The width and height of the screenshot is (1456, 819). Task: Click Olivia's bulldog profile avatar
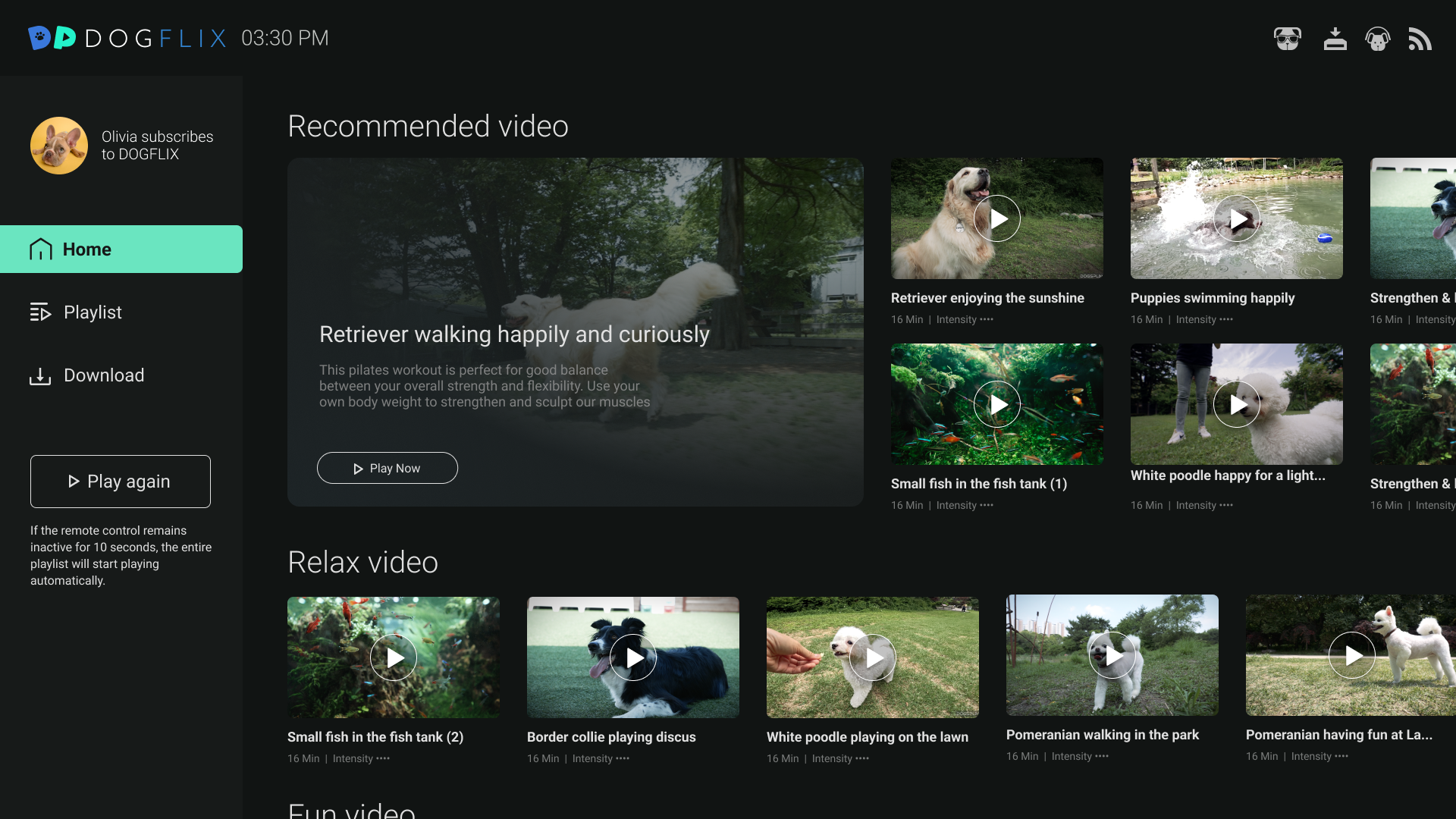click(59, 146)
